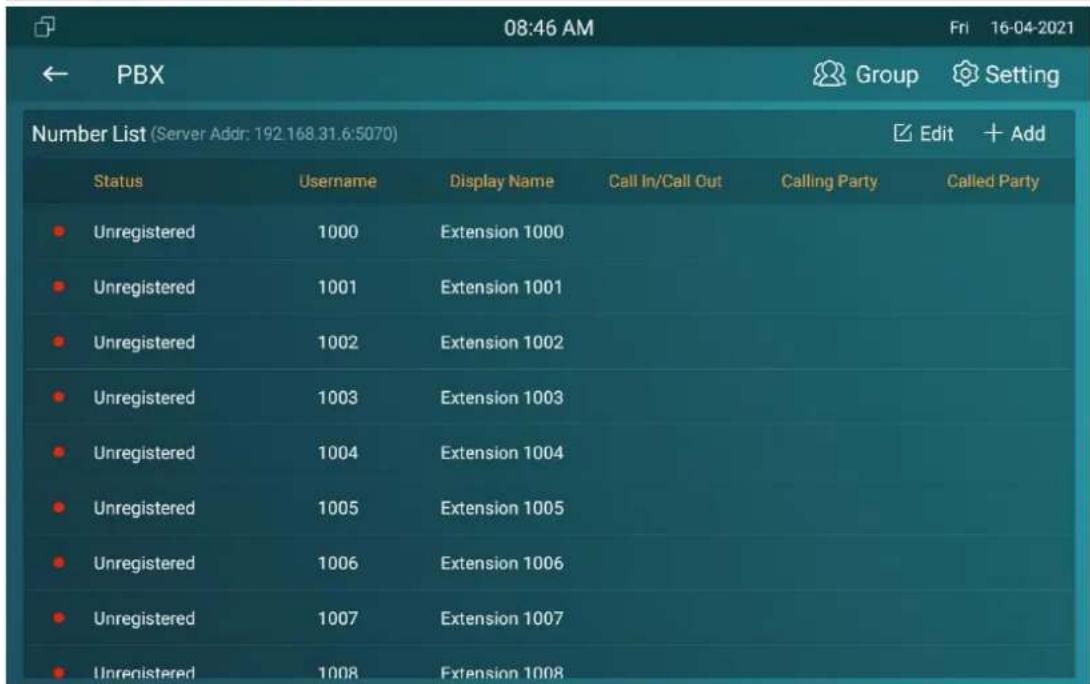Click the Server Addr 192.168.31.6:5070 text

click(x=275, y=133)
